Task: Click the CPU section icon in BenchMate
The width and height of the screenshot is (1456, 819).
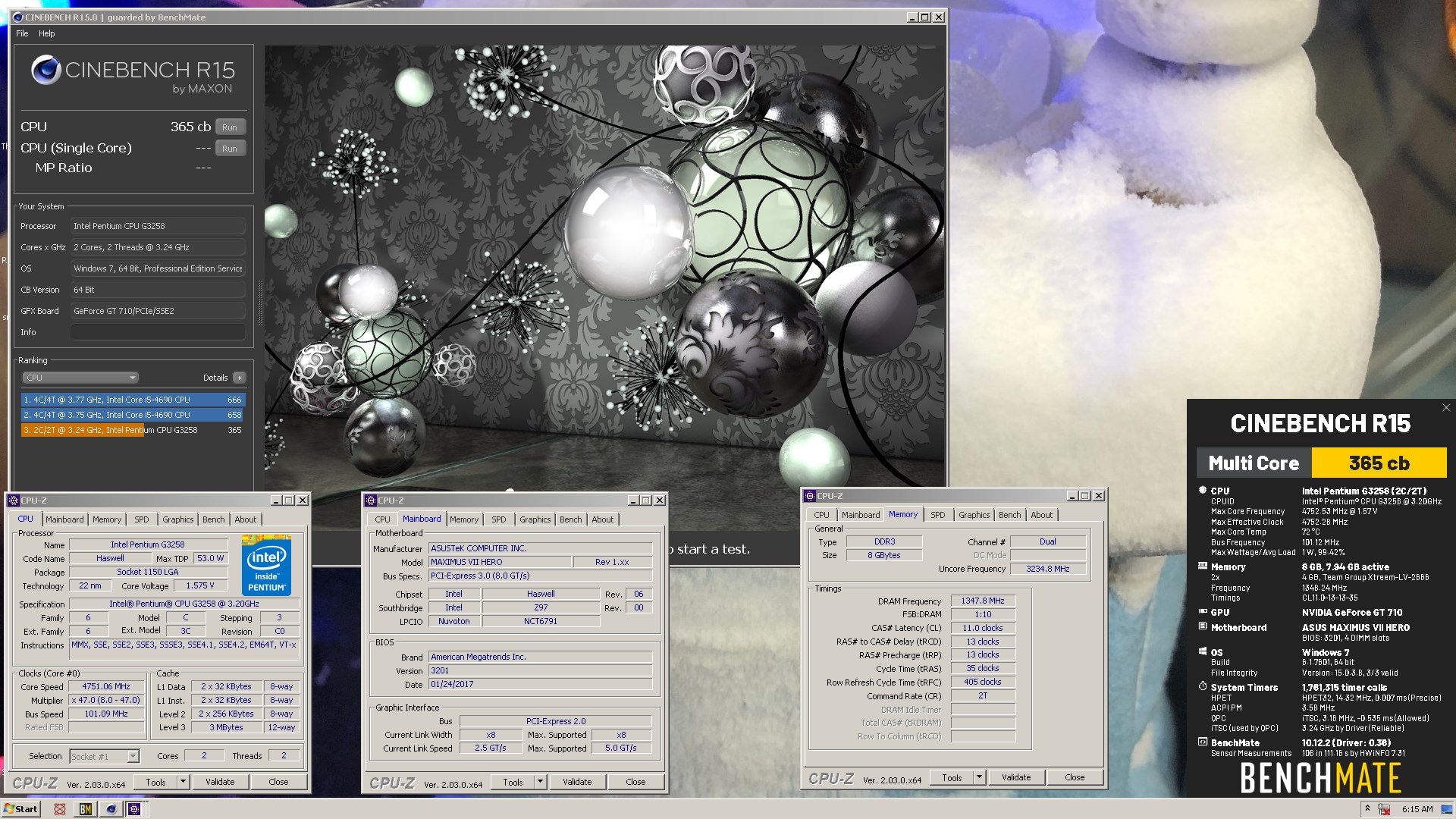Action: pyautogui.click(x=1203, y=491)
